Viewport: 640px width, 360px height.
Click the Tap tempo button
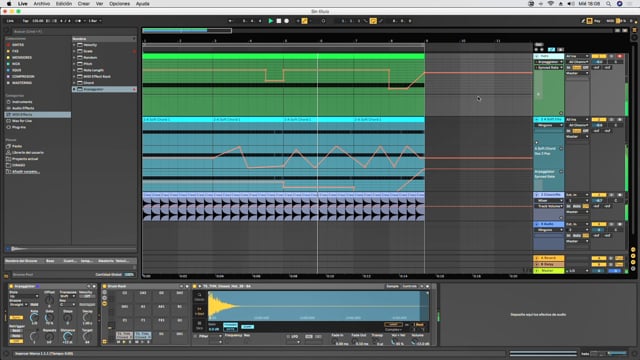click(x=25, y=21)
